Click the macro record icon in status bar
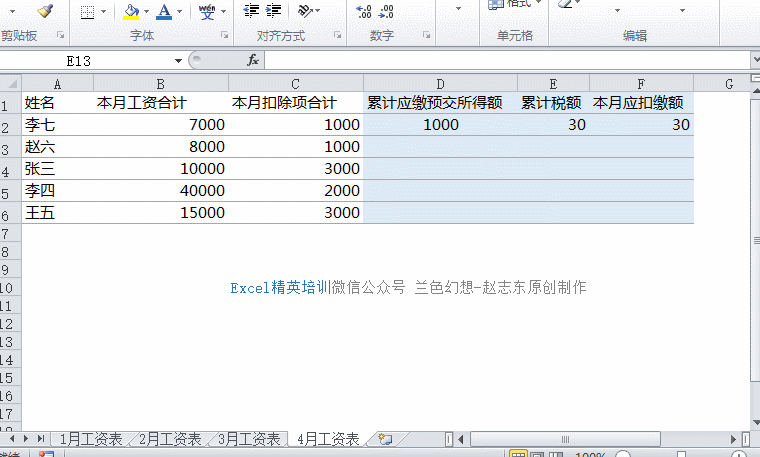Image resolution: width=760 pixels, height=457 pixels. tap(46, 454)
